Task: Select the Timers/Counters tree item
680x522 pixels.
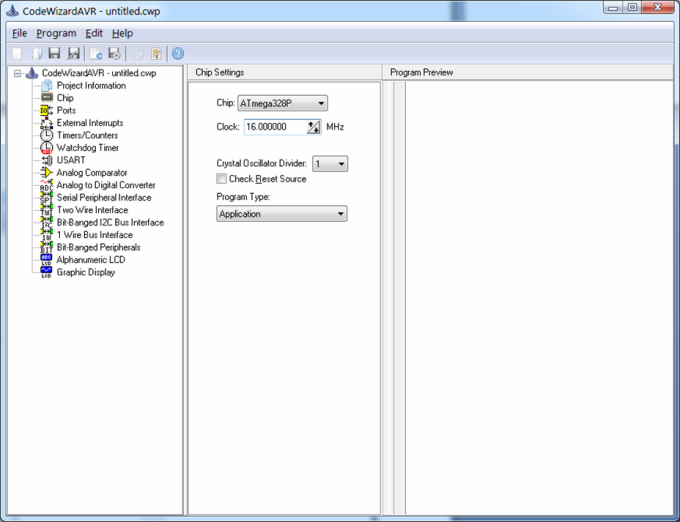Action: [x=87, y=135]
